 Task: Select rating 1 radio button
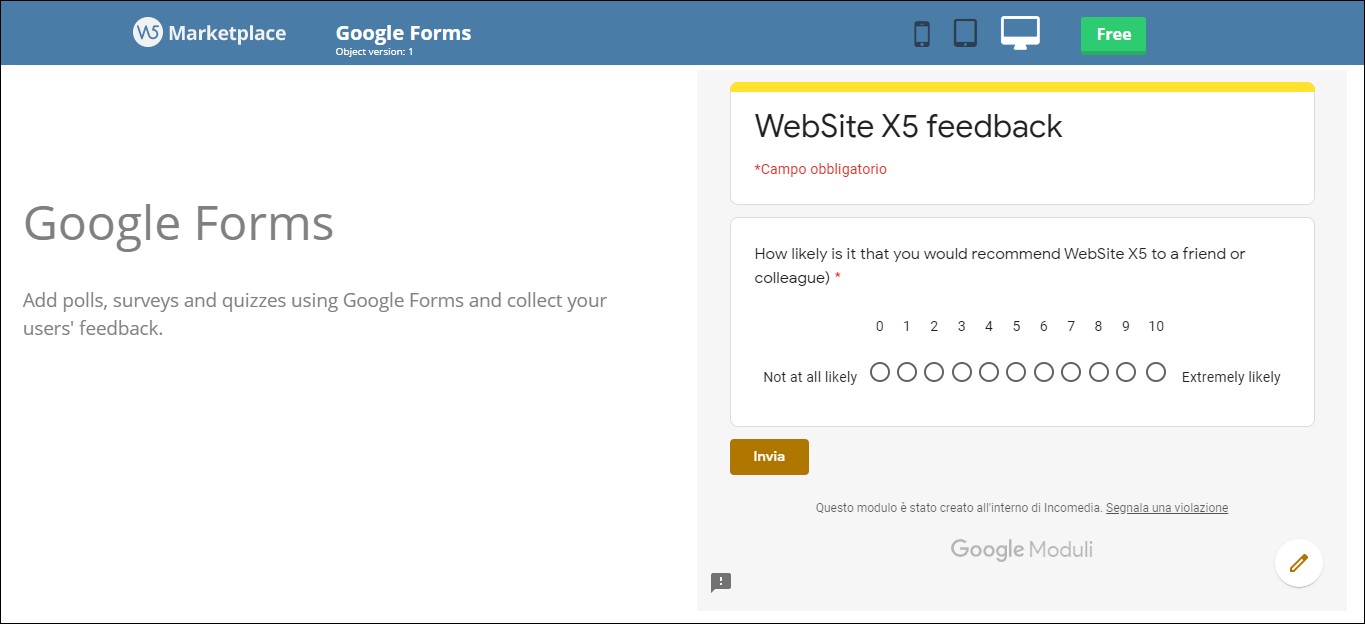[907, 372]
